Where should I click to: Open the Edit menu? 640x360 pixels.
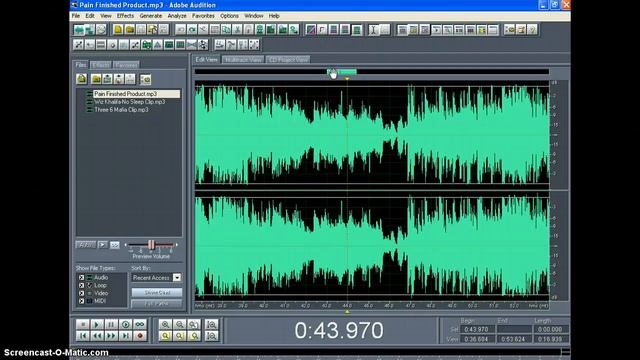click(x=90, y=16)
